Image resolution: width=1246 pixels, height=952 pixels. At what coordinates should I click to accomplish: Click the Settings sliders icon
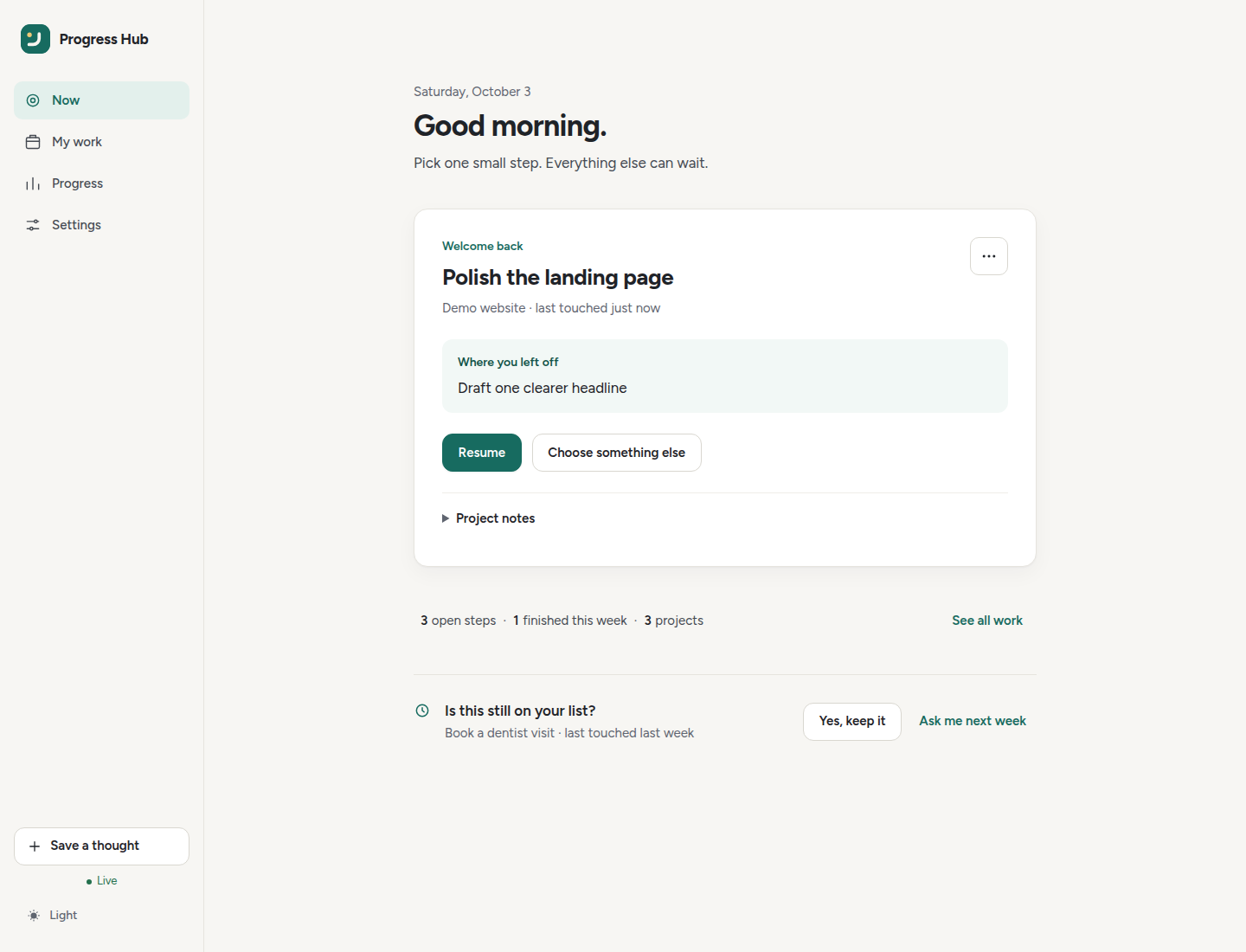click(x=33, y=225)
